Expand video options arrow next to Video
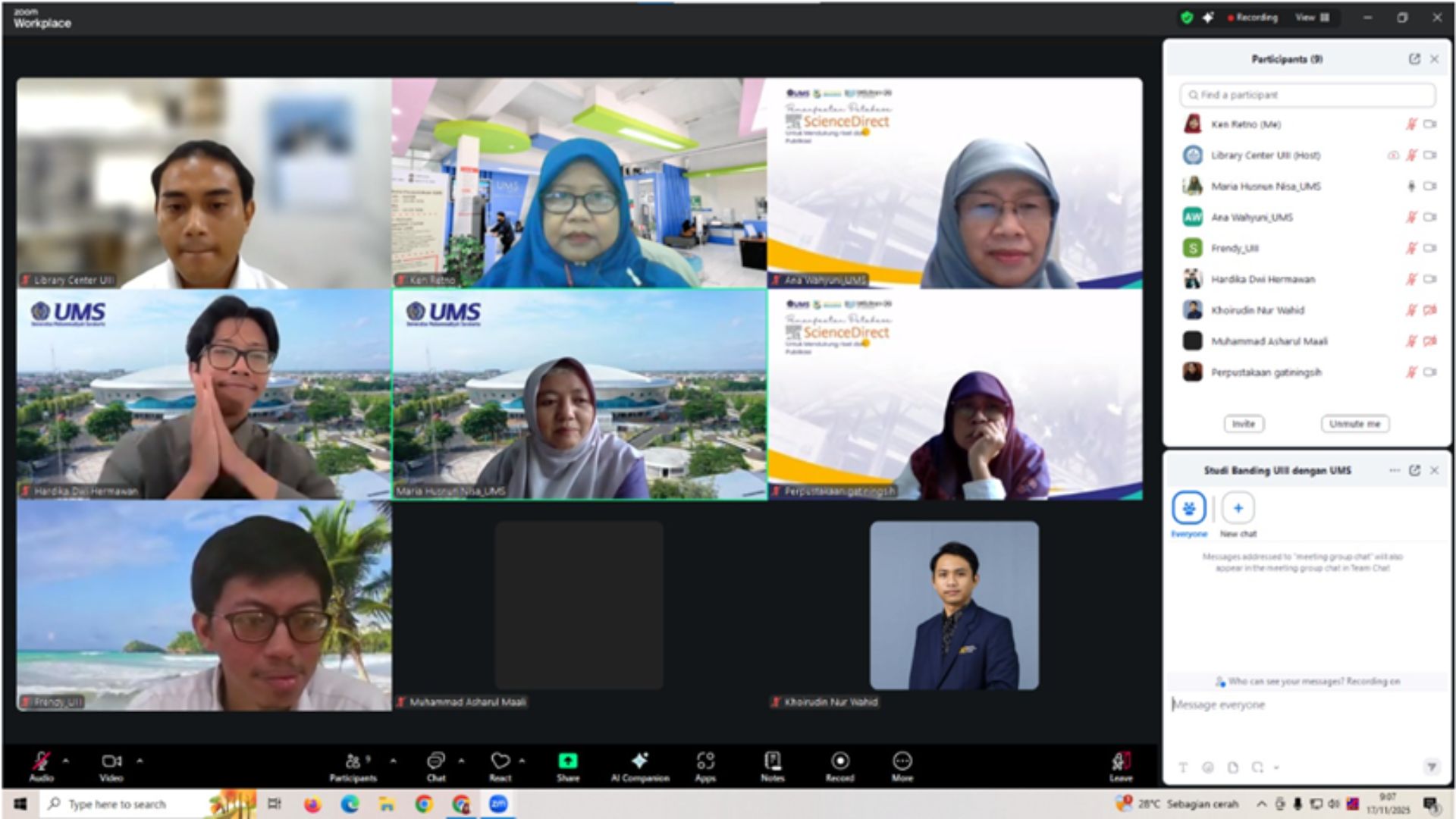Viewport: 1456px width, 819px height. 140,760
